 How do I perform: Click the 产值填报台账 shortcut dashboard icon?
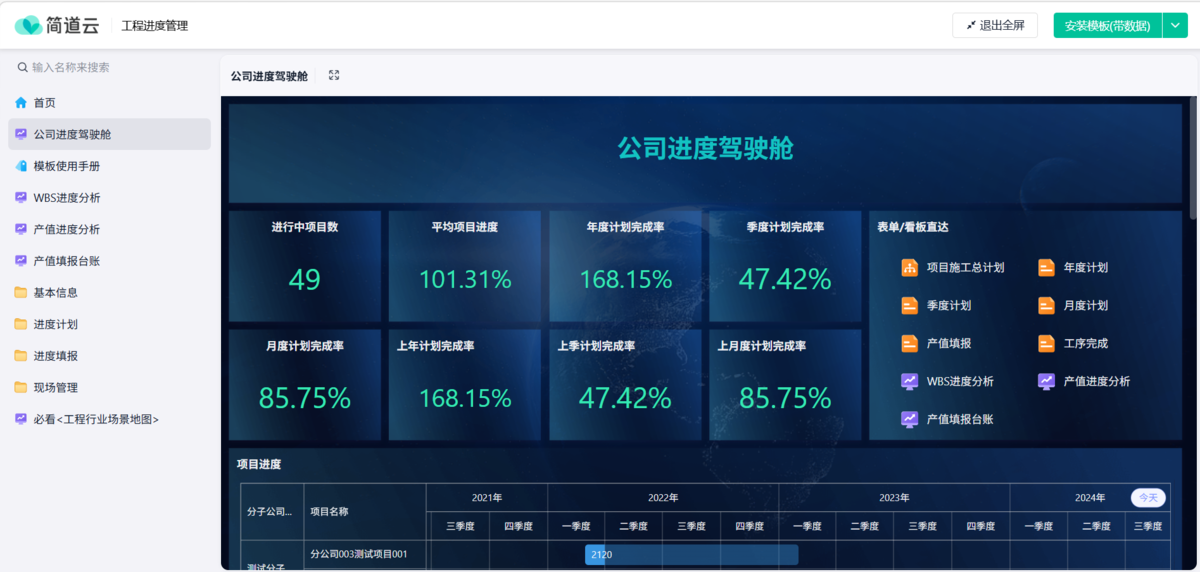pos(910,419)
